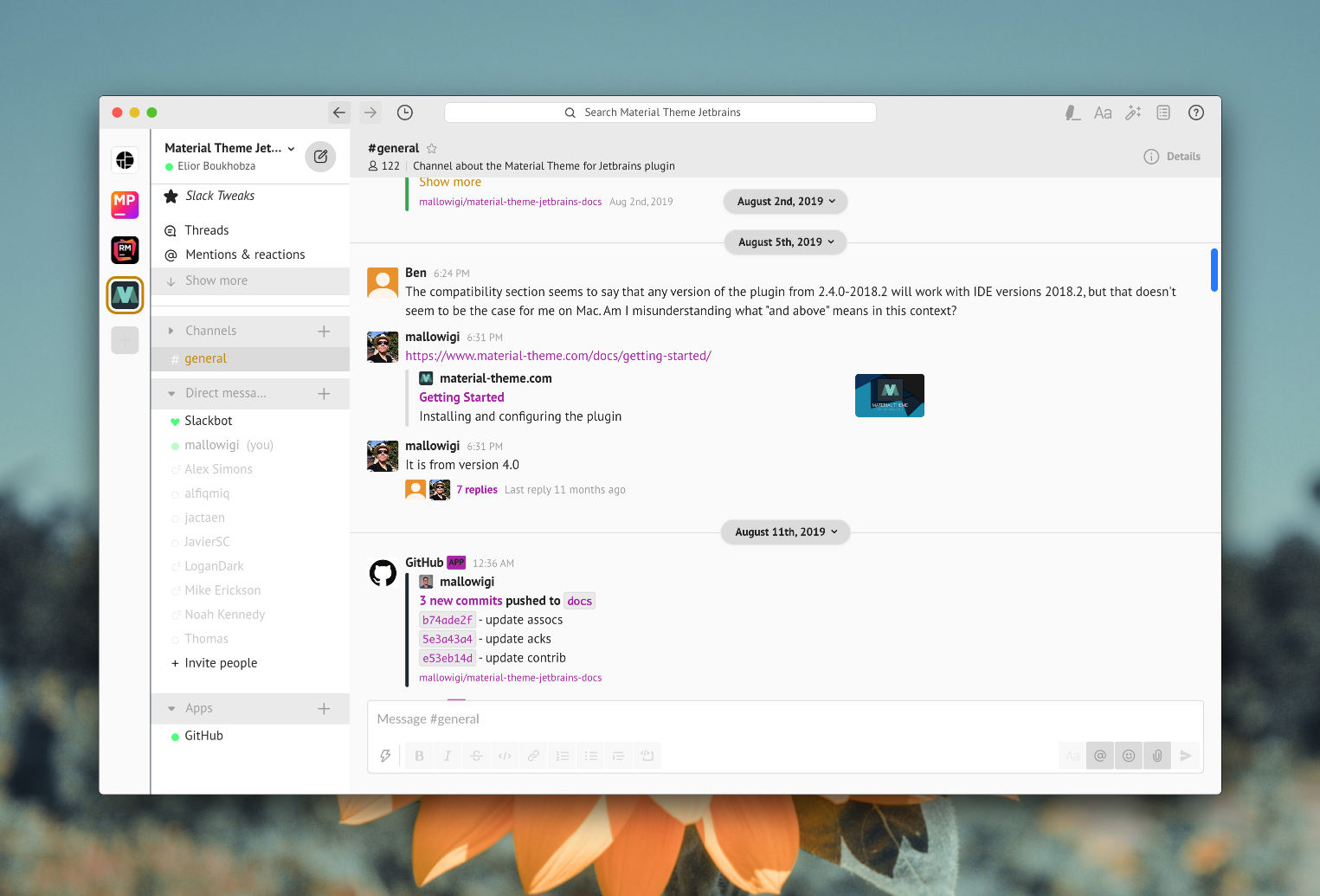Open the Material Theme preview thumbnail
Image resolution: width=1320 pixels, height=896 pixels.
click(890, 396)
